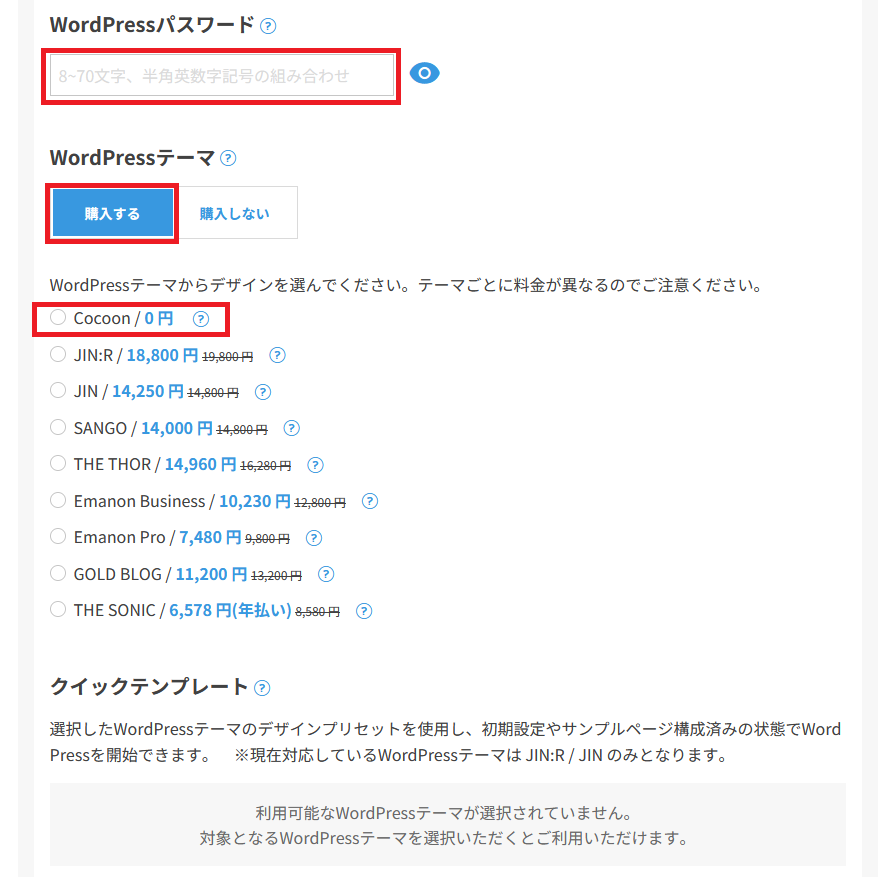Select the Emanon Business radio button
Image resolution: width=884 pixels, height=877 pixels.
pyautogui.click(x=58, y=500)
